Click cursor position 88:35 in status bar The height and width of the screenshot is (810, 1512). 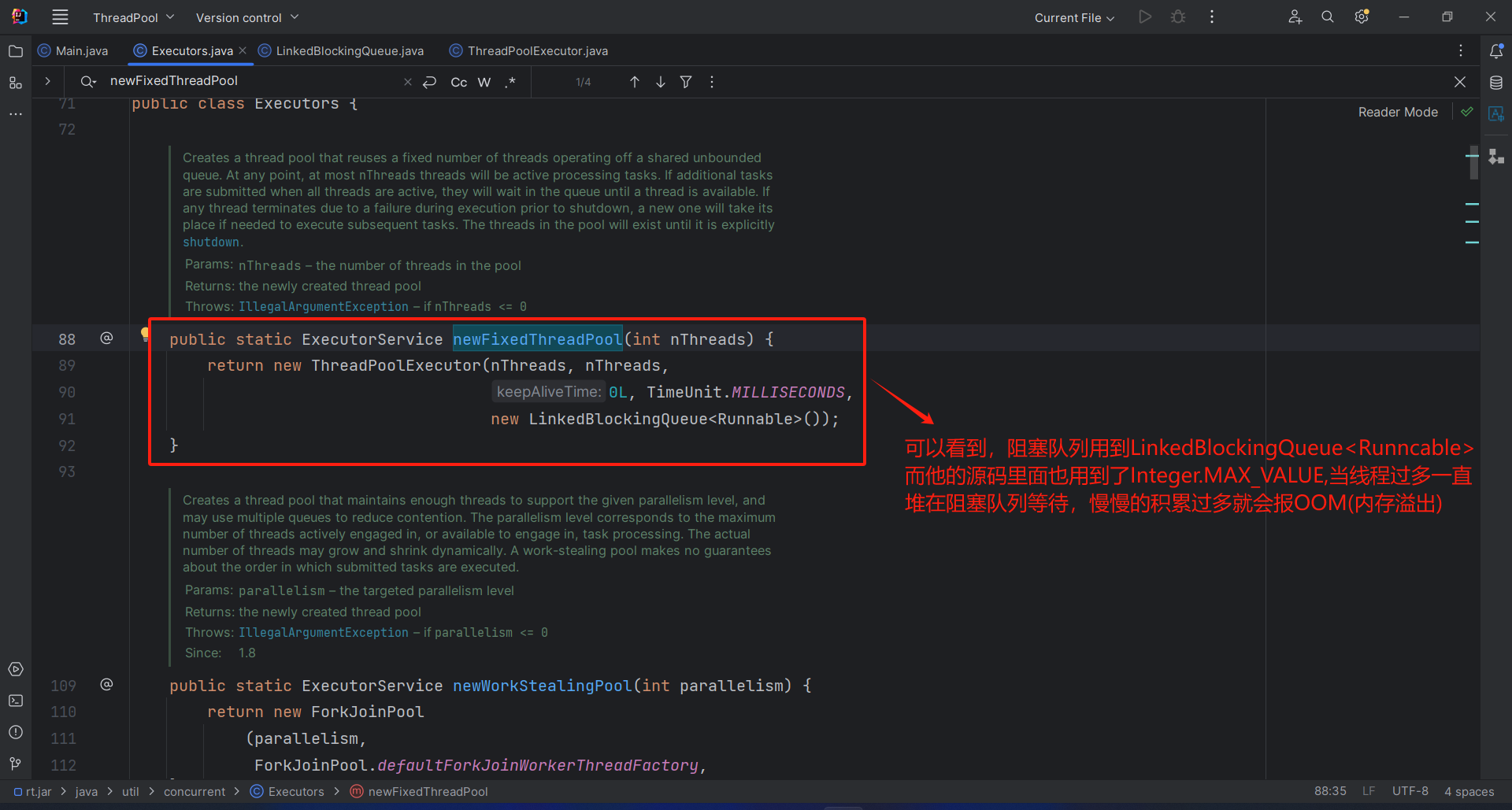pyautogui.click(x=1330, y=791)
